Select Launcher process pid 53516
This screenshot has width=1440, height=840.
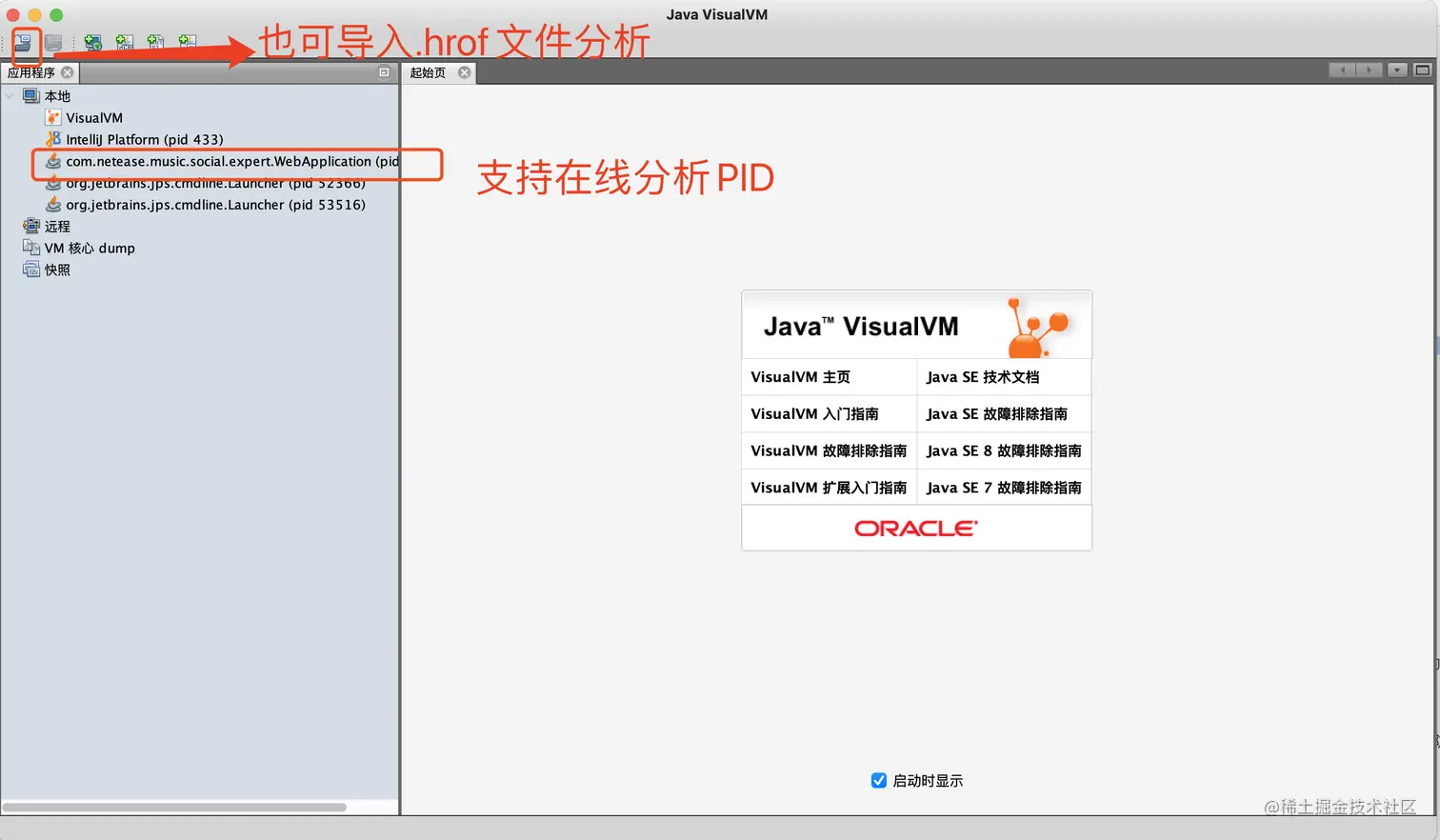point(215,205)
